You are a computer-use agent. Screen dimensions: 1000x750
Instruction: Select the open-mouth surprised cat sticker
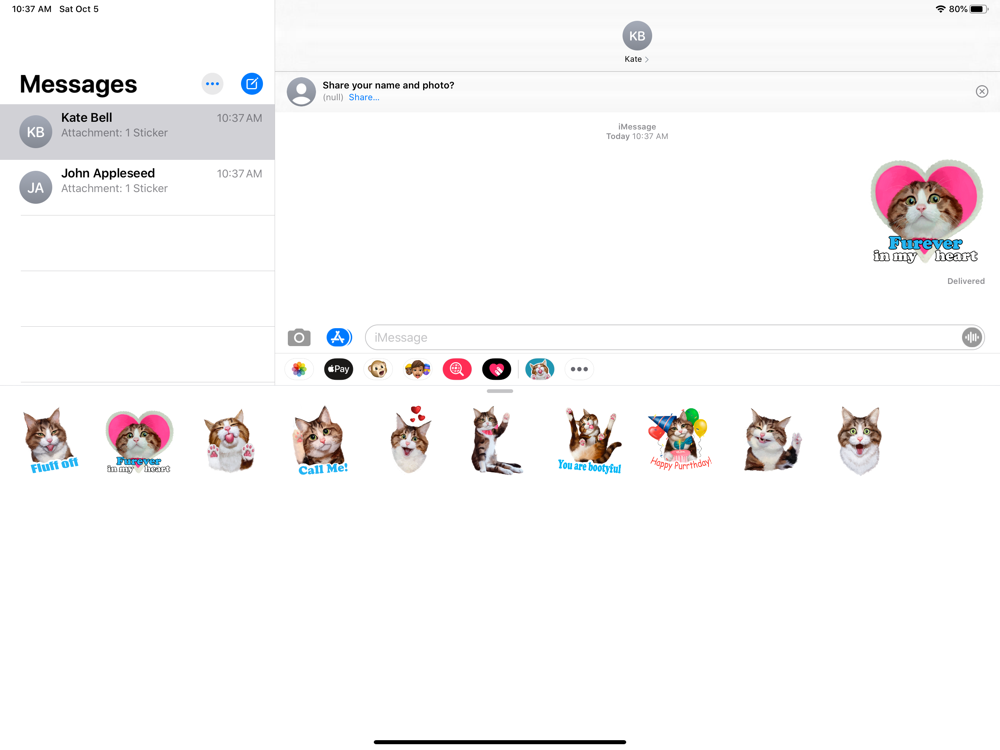coord(860,441)
